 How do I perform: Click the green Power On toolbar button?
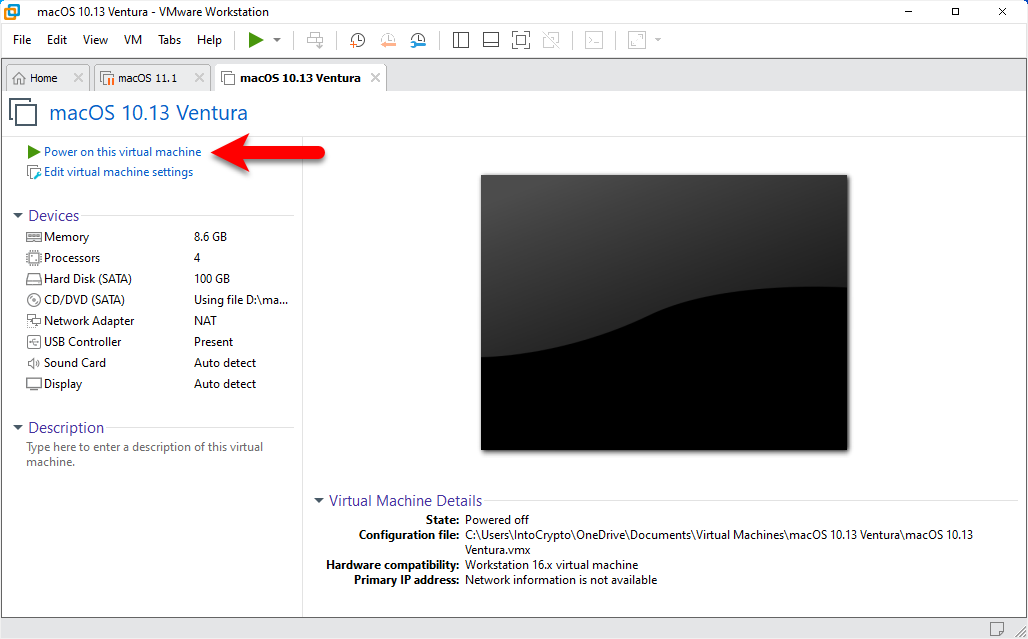click(256, 40)
